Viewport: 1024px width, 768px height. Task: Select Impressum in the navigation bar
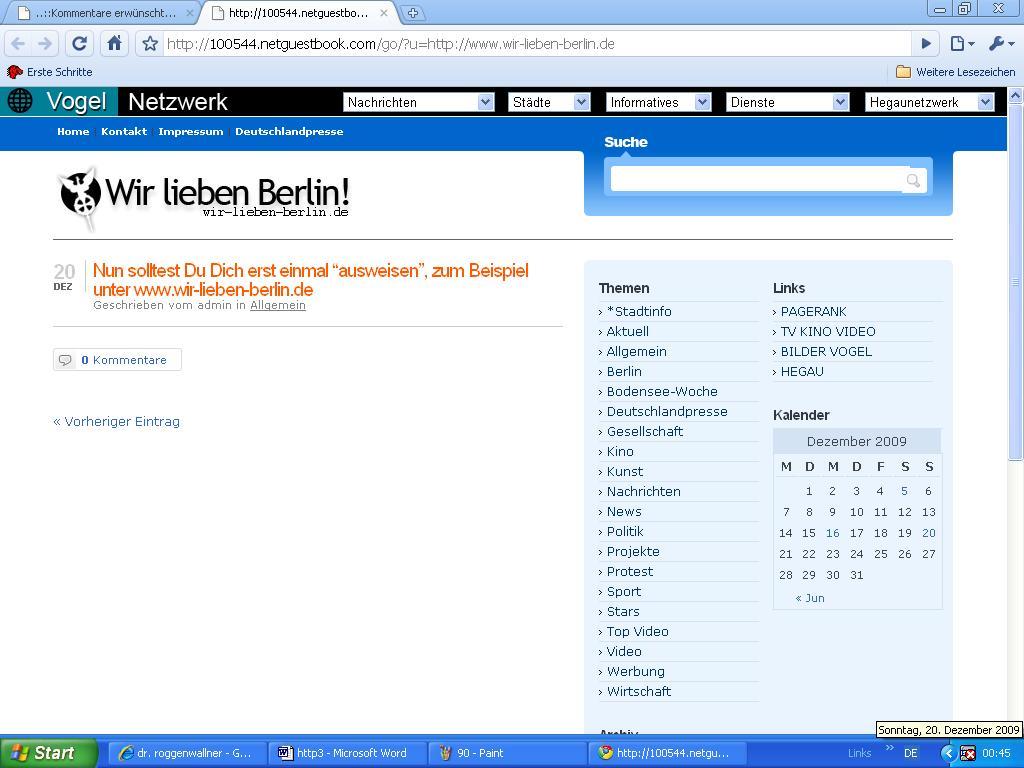pos(190,132)
